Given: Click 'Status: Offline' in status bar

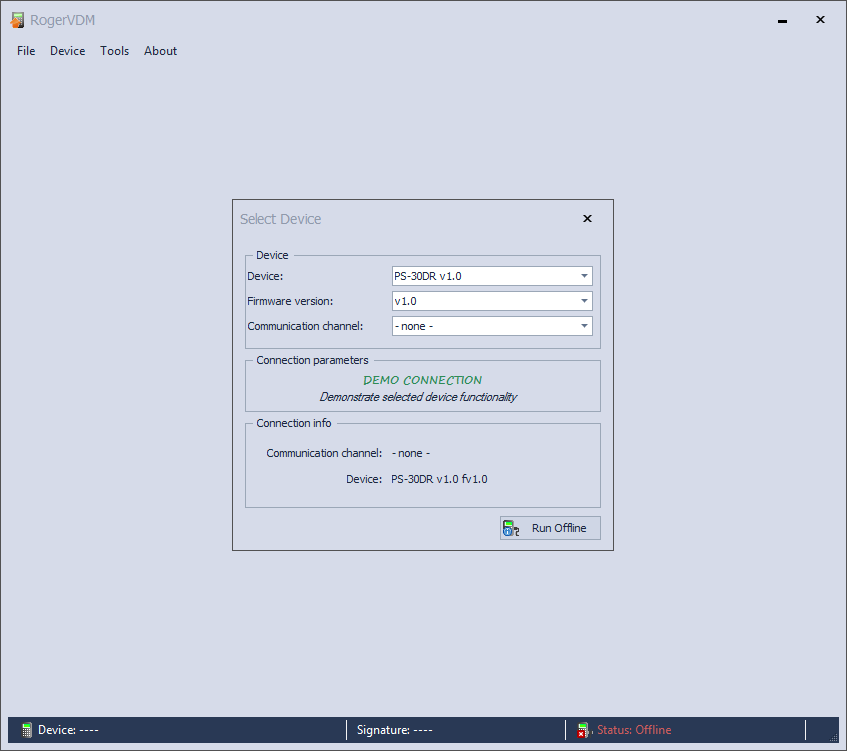Looking at the screenshot, I should (634, 730).
